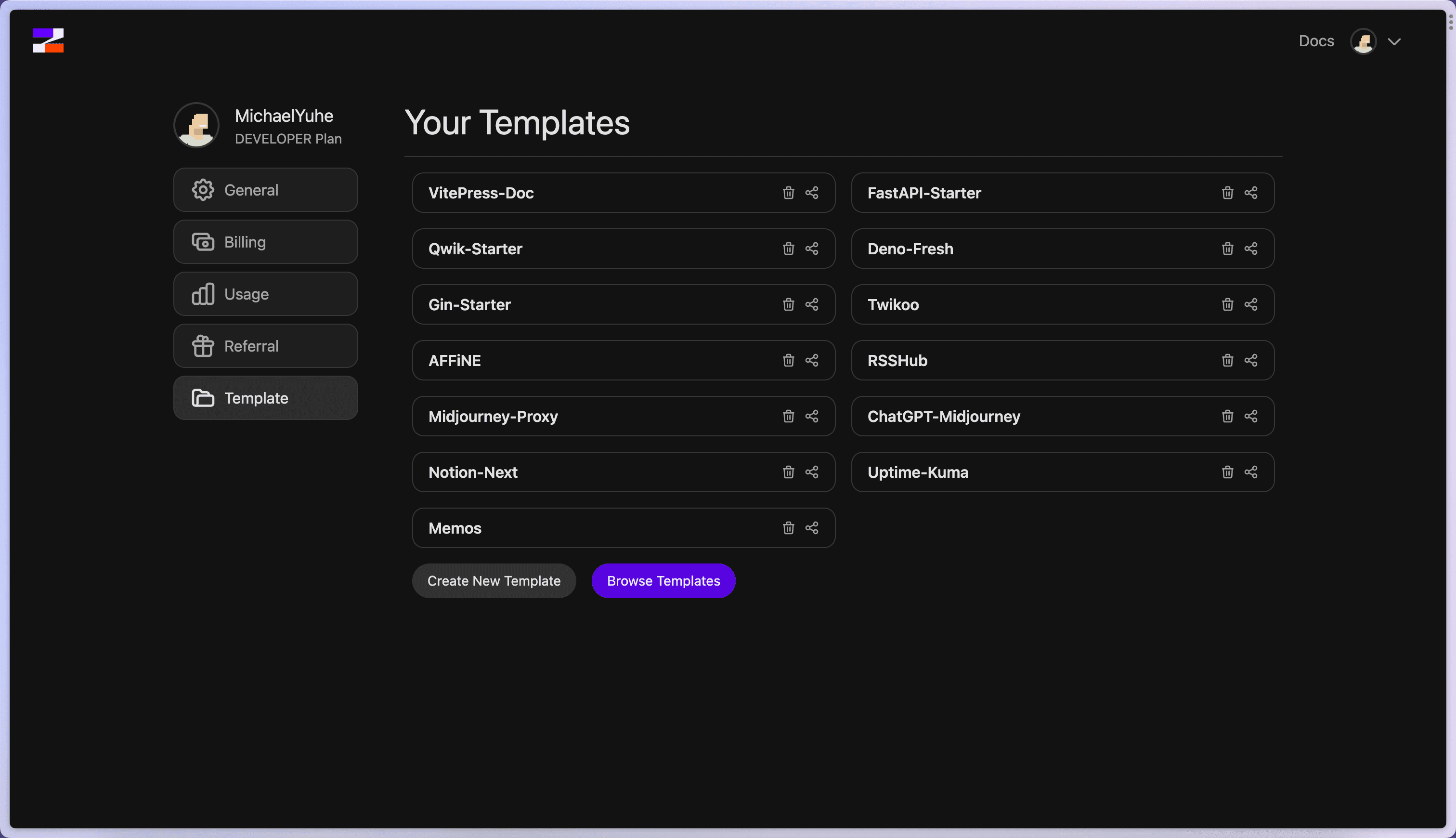Delete the VitePress-Doc template
The image size is (1456, 838).
coord(788,193)
